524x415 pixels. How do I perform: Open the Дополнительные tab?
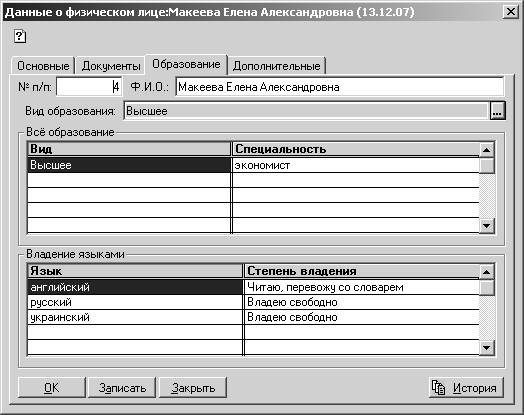point(276,66)
